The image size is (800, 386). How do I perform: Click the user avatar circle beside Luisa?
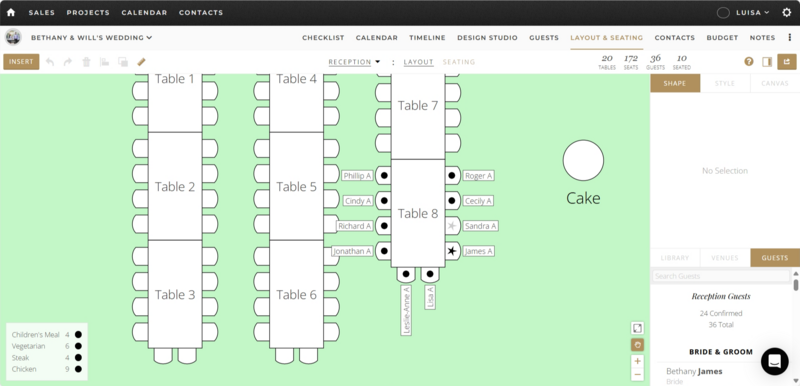click(x=723, y=13)
